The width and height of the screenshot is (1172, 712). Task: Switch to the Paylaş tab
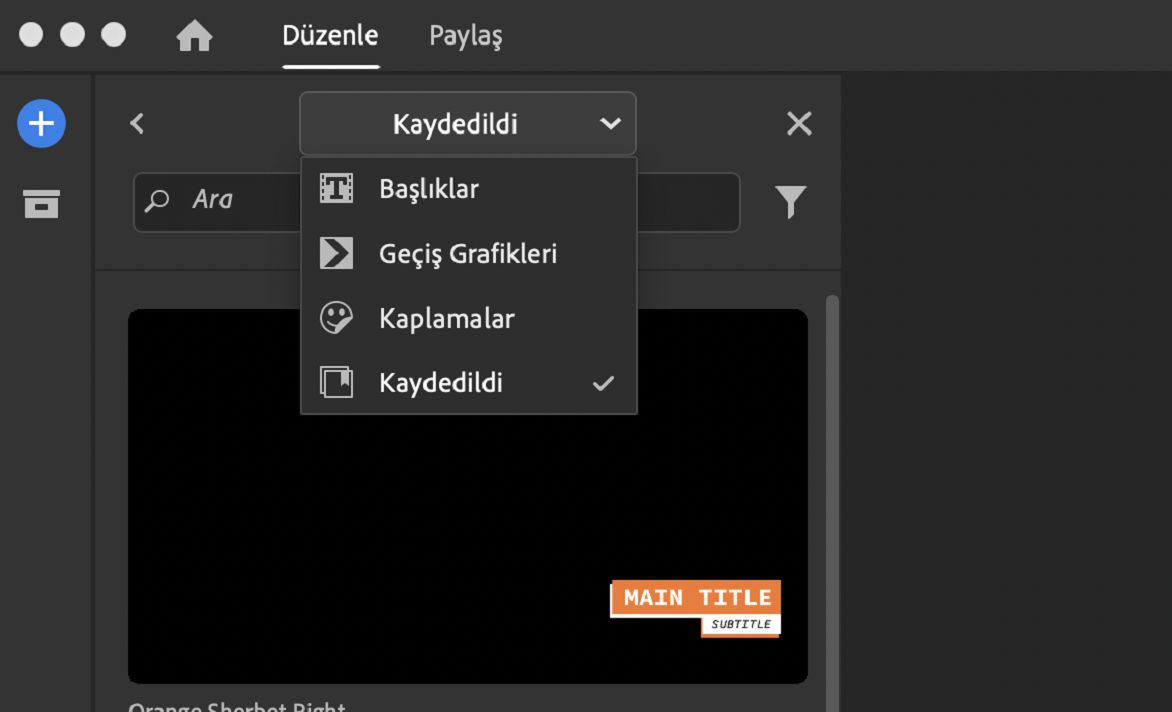pos(464,36)
